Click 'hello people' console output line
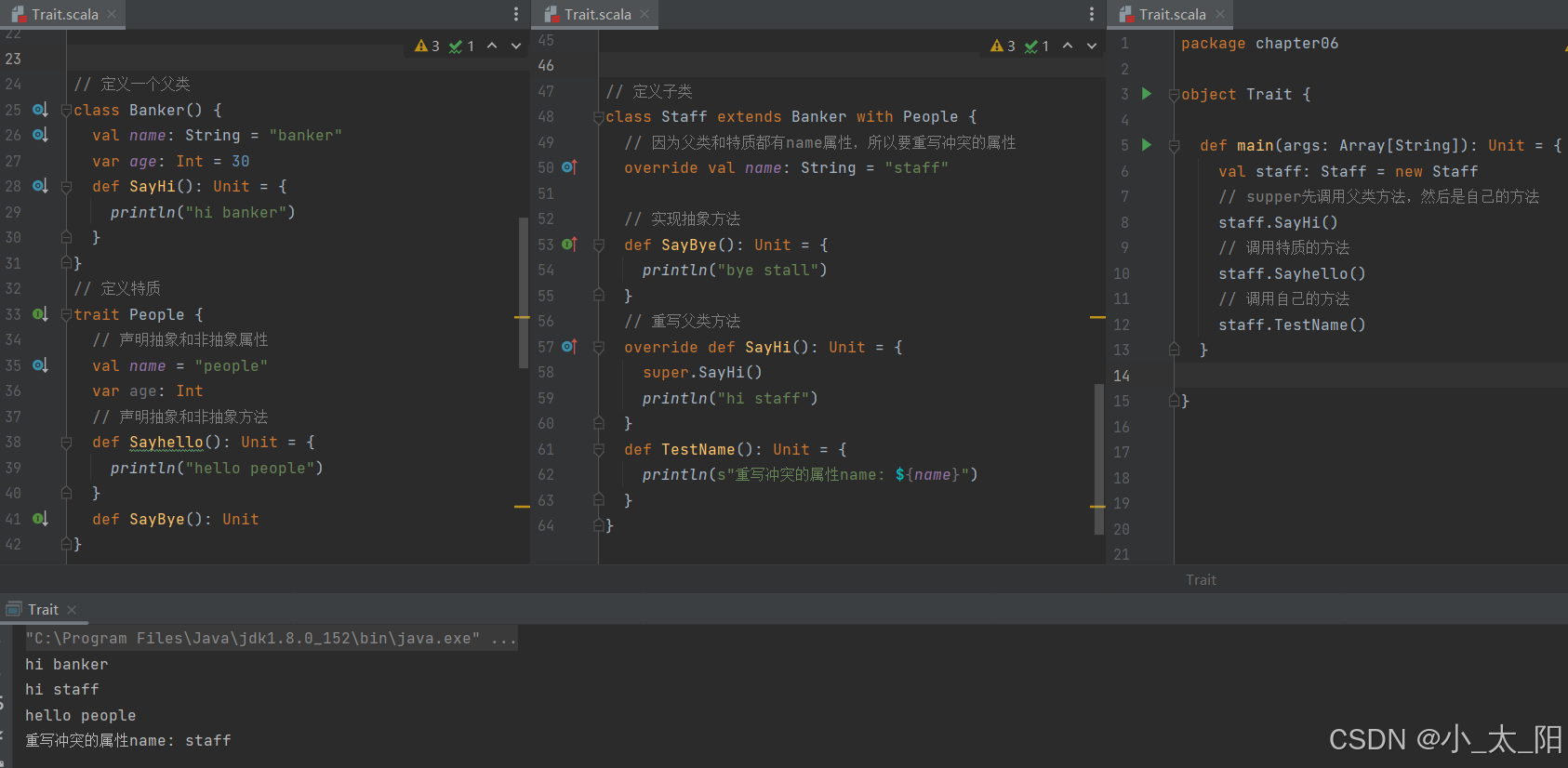This screenshot has width=1568, height=768. 80,715
